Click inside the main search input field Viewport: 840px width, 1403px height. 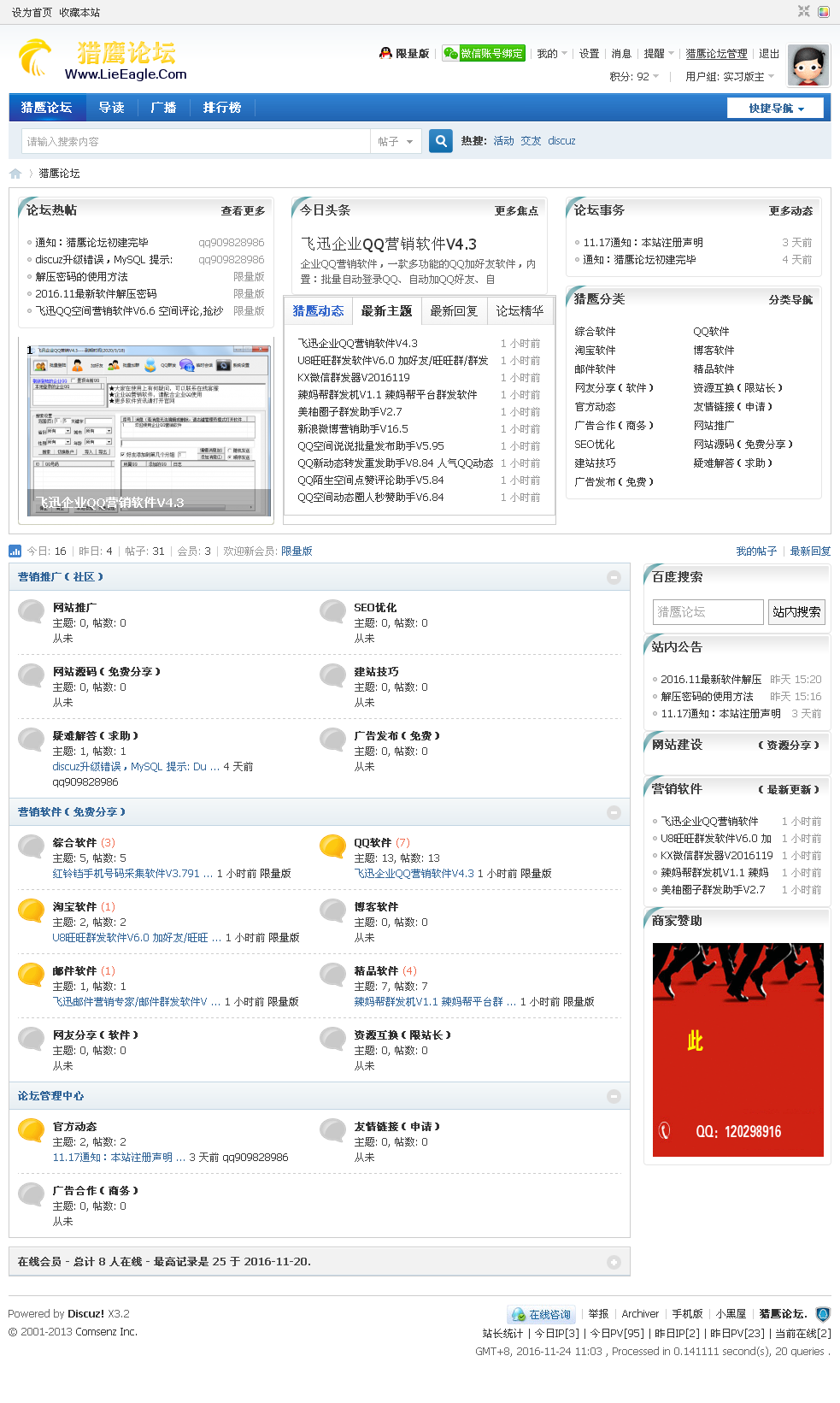click(x=196, y=141)
